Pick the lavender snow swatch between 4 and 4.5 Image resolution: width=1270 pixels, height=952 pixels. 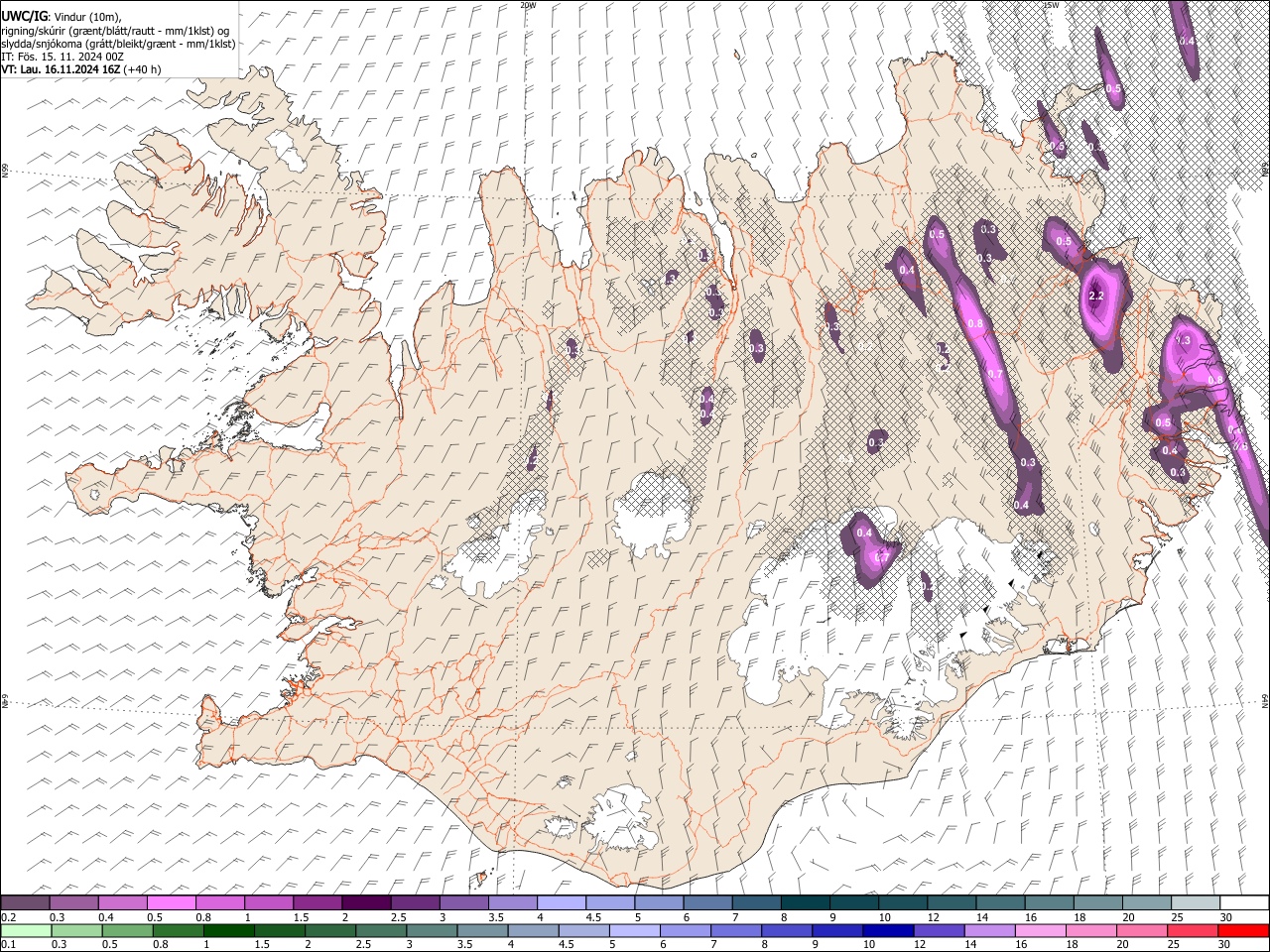point(562,903)
